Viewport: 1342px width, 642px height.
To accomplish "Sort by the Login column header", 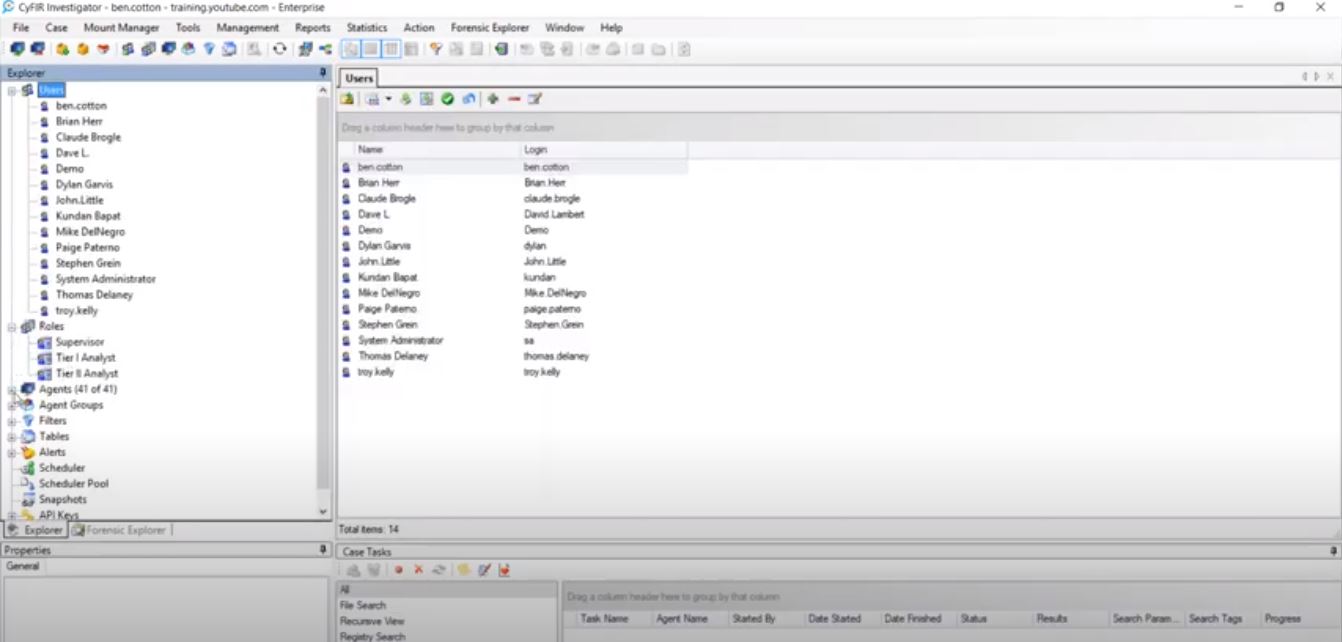I will click(604, 149).
